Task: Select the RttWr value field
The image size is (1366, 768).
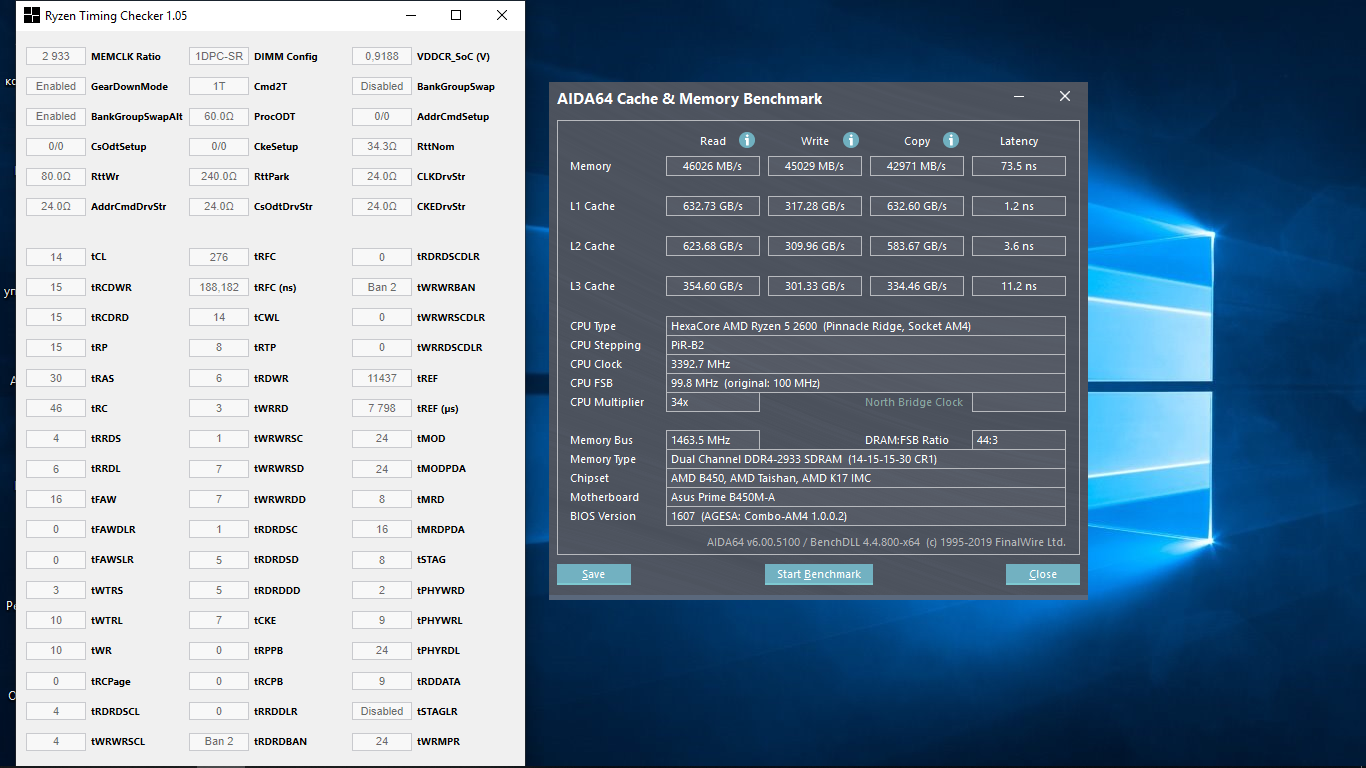Action: tap(56, 176)
